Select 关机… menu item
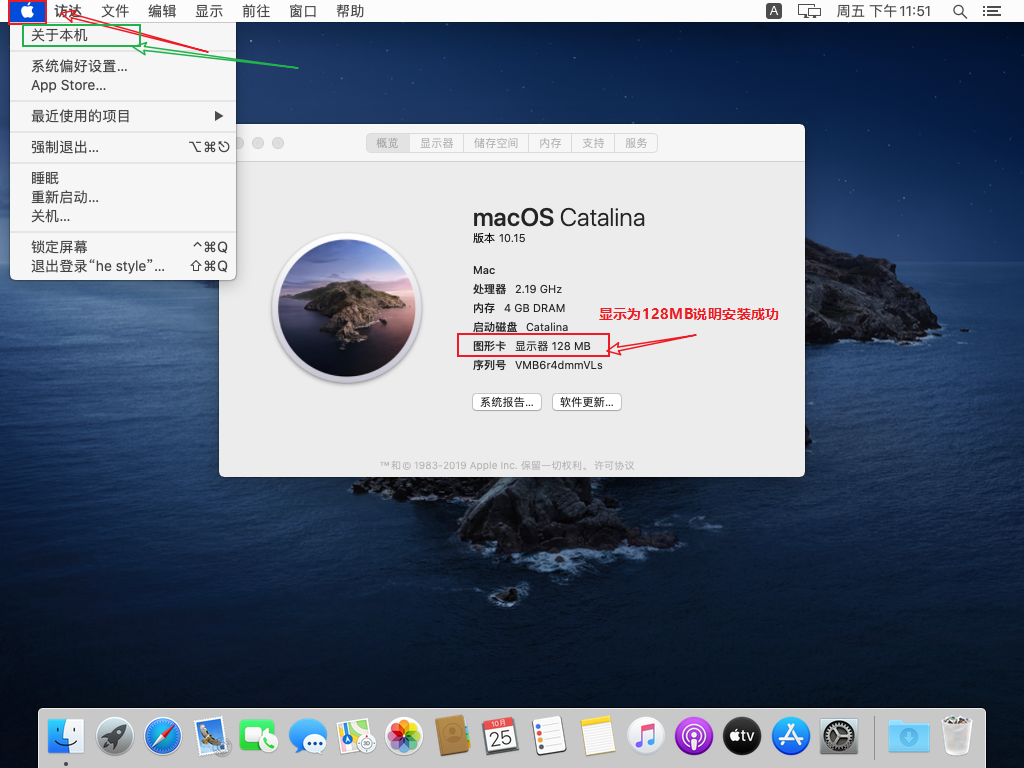Image resolution: width=1024 pixels, height=768 pixels. 123,216
